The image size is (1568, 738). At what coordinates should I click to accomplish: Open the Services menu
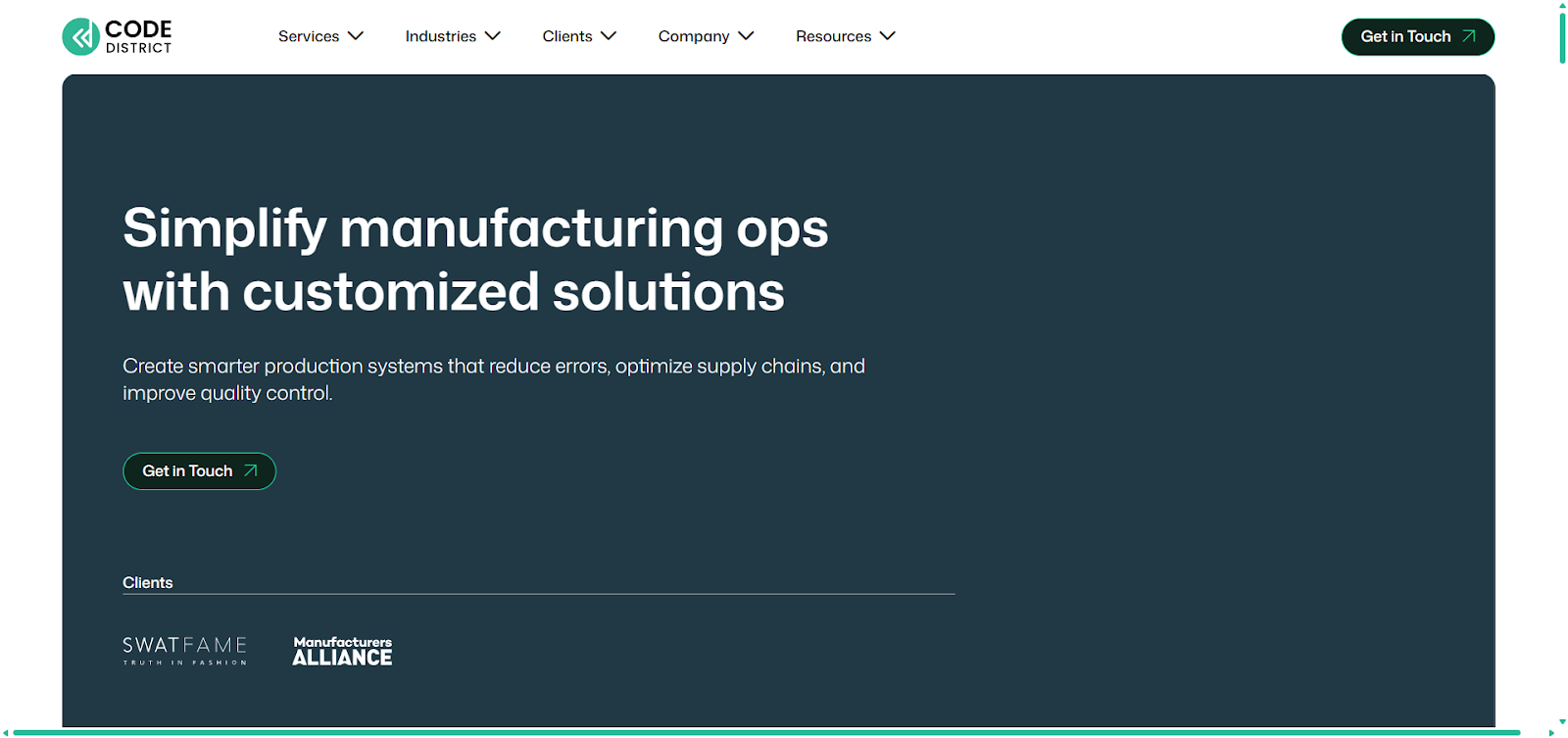[309, 36]
